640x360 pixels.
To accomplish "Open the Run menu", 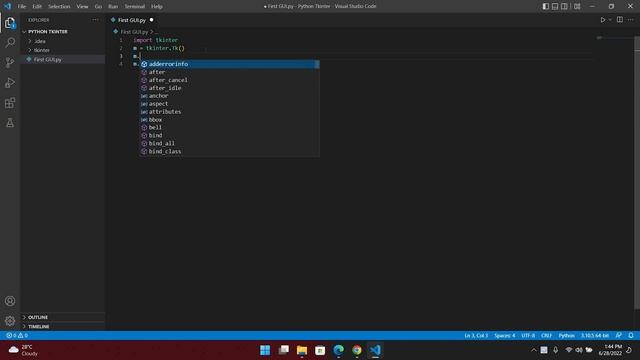I will click(113, 6).
